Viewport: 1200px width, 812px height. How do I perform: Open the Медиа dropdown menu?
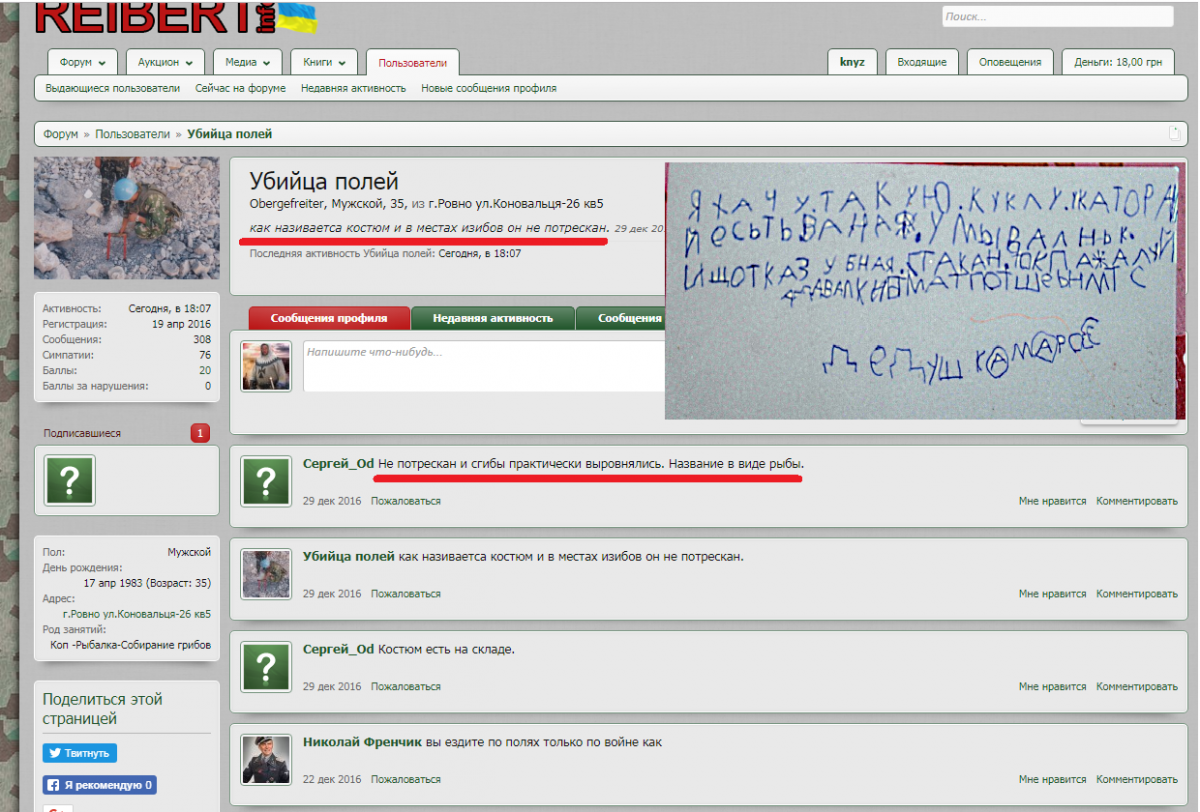248,62
